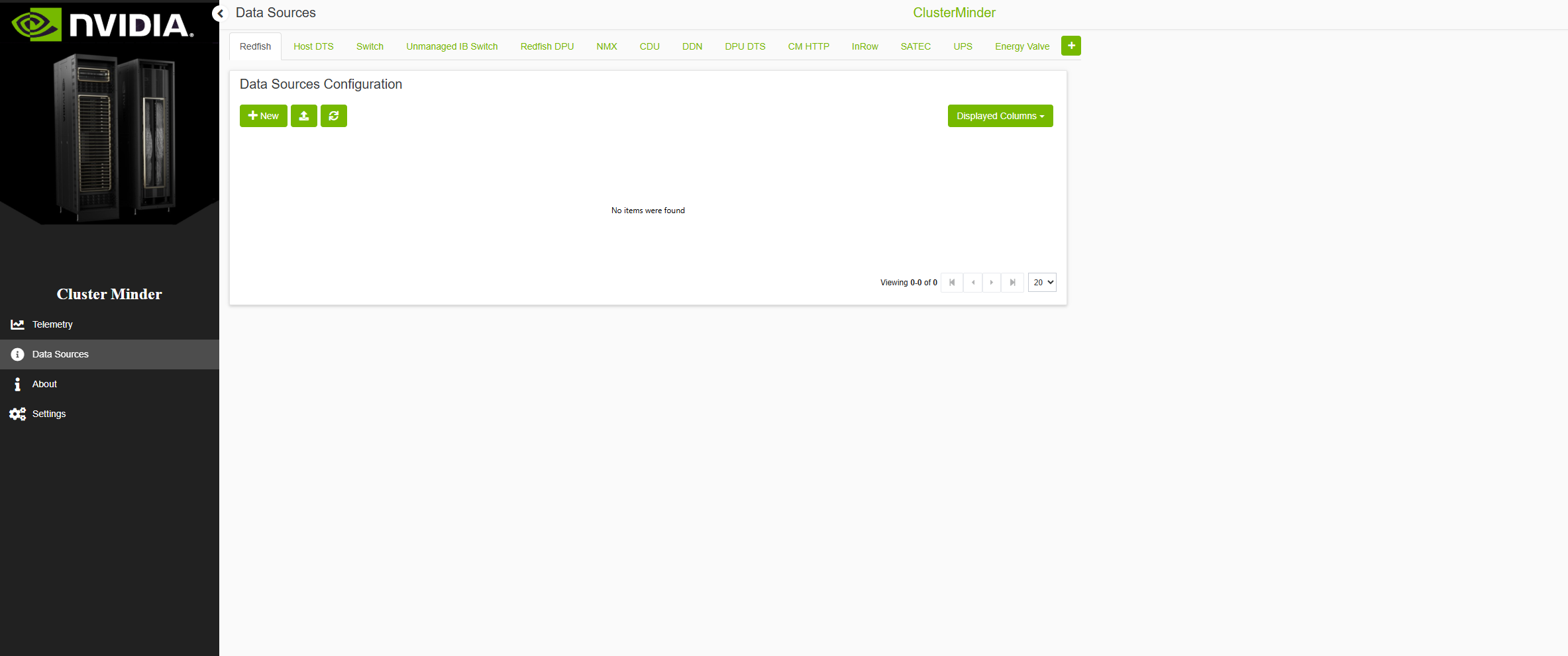
Task: Open the Unmanaged IB Switch tab
Action: [452, 46]
